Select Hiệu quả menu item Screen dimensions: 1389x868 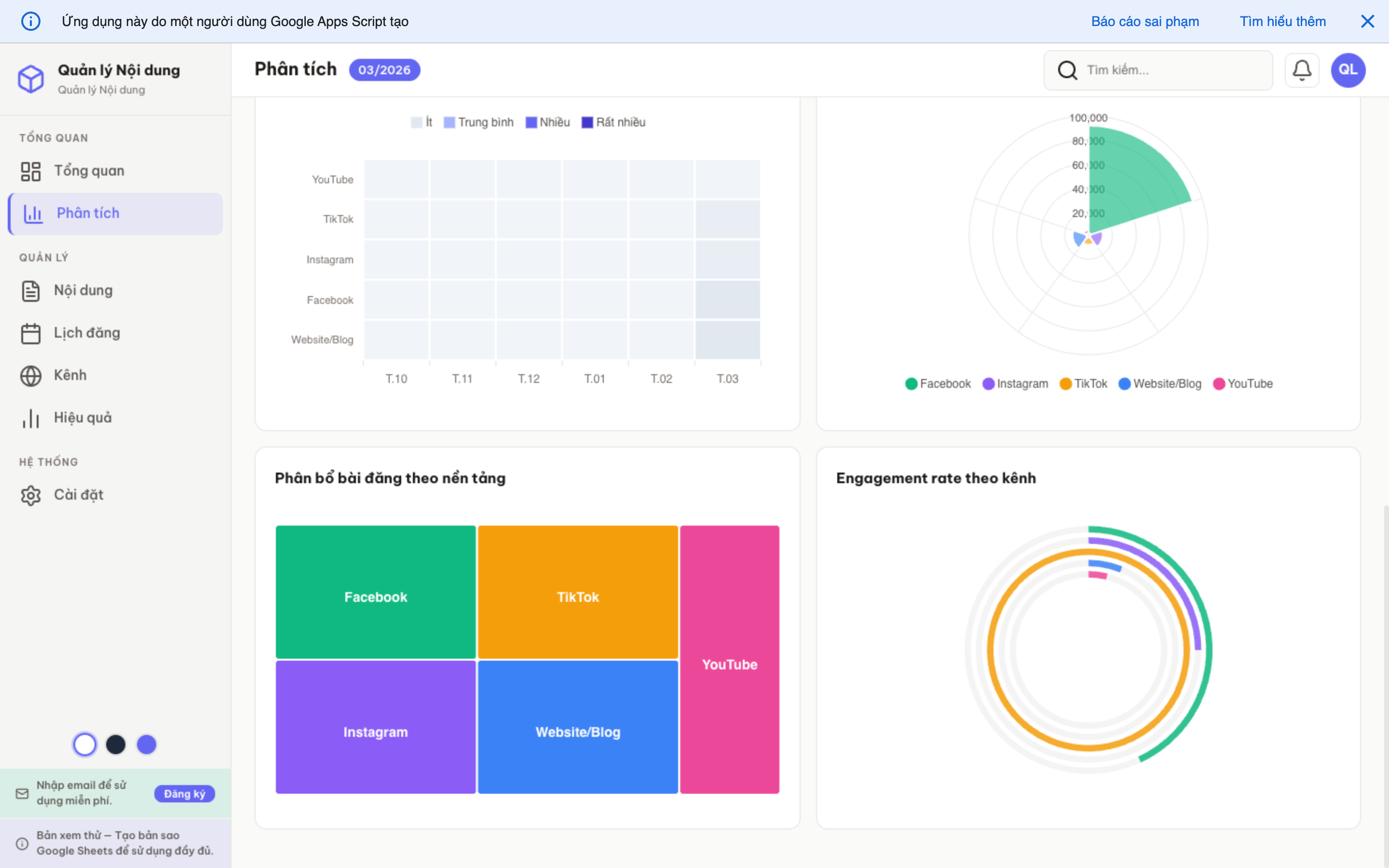82,418
